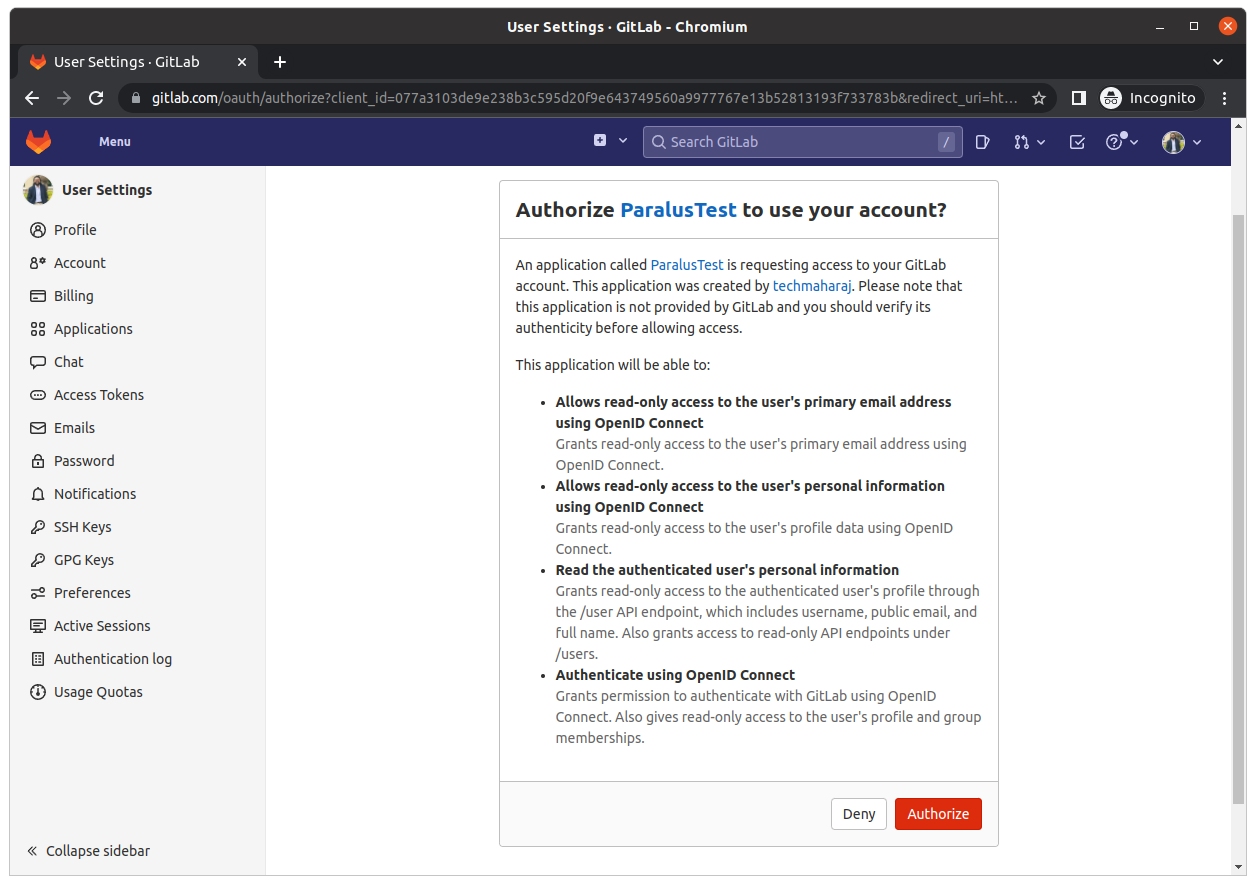Go to Account settings
Screen dimensions: 1256x885
point(80,263)
